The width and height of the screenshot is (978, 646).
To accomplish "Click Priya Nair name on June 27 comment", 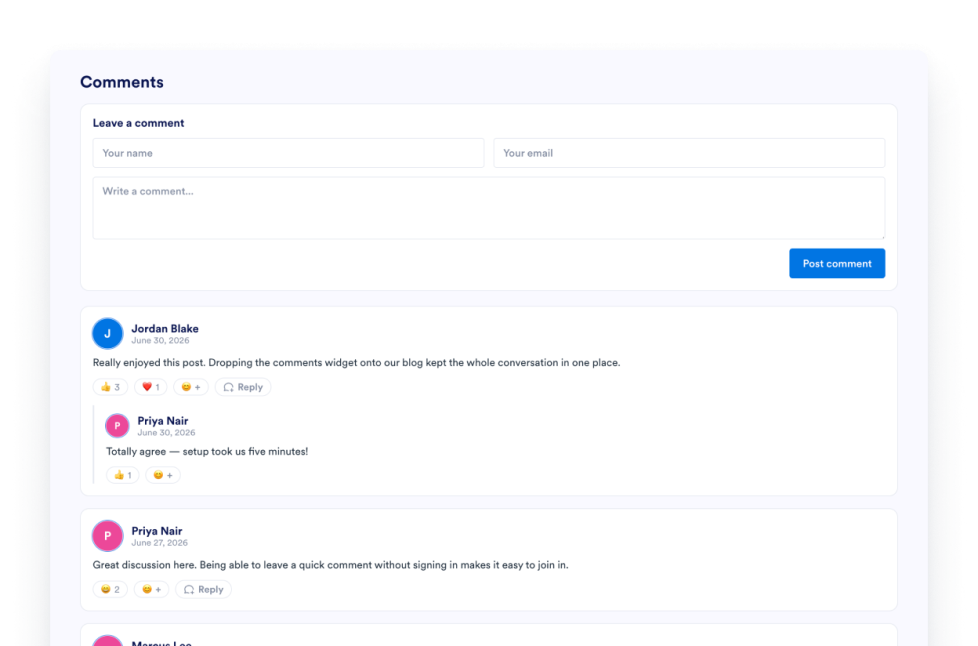I will pos(157,531).
